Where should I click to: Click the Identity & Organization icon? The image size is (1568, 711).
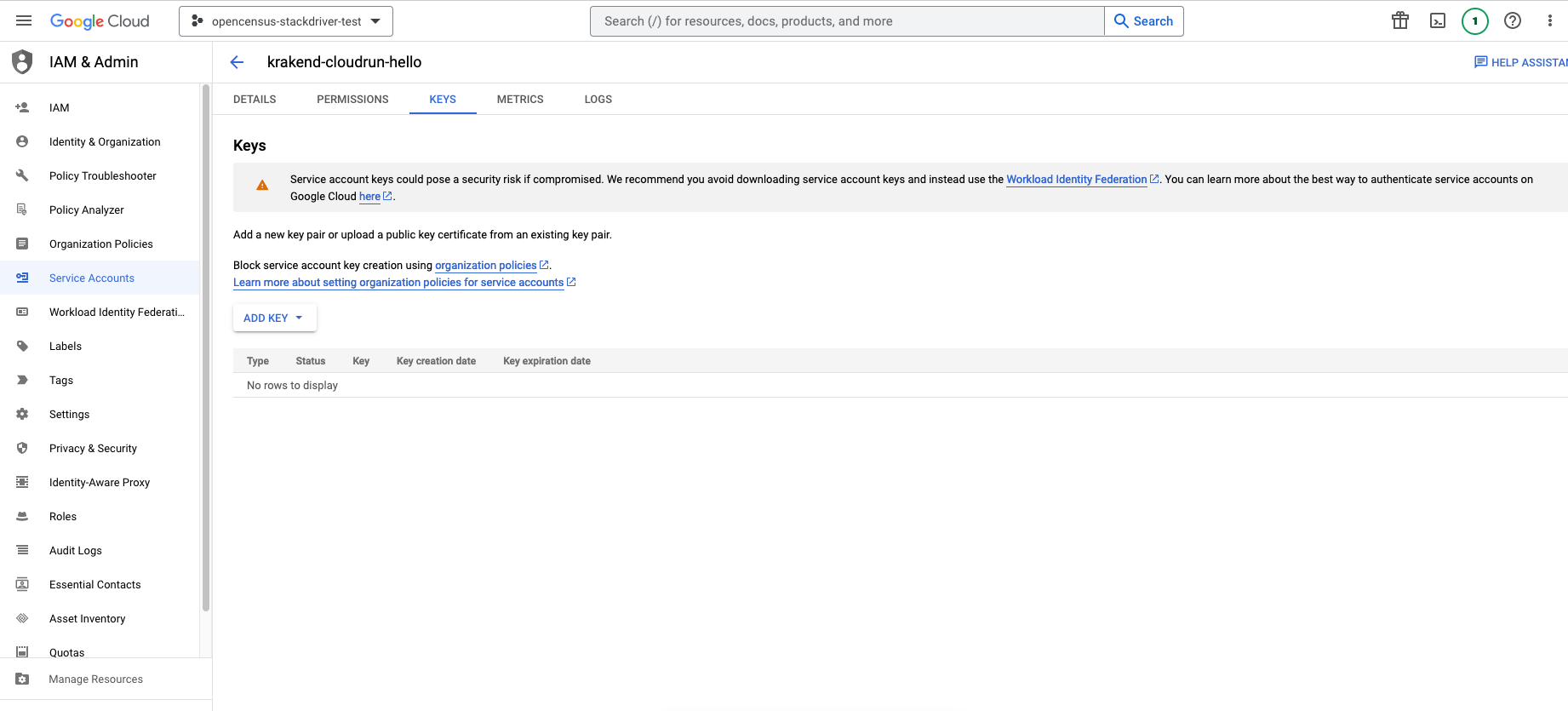tap(22, 141)
